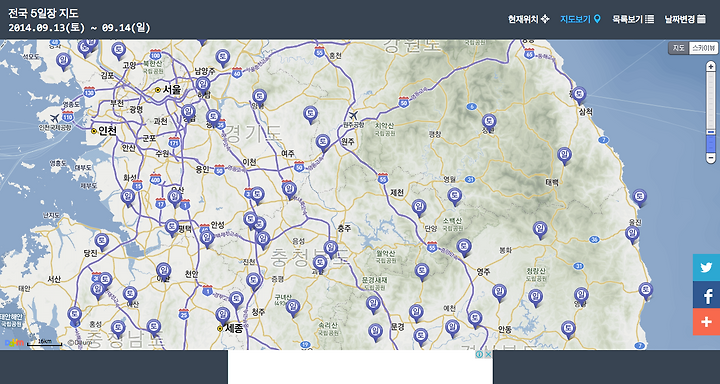
Task: Click the 일 marker west of 석모도
Action: pos(63,62)
